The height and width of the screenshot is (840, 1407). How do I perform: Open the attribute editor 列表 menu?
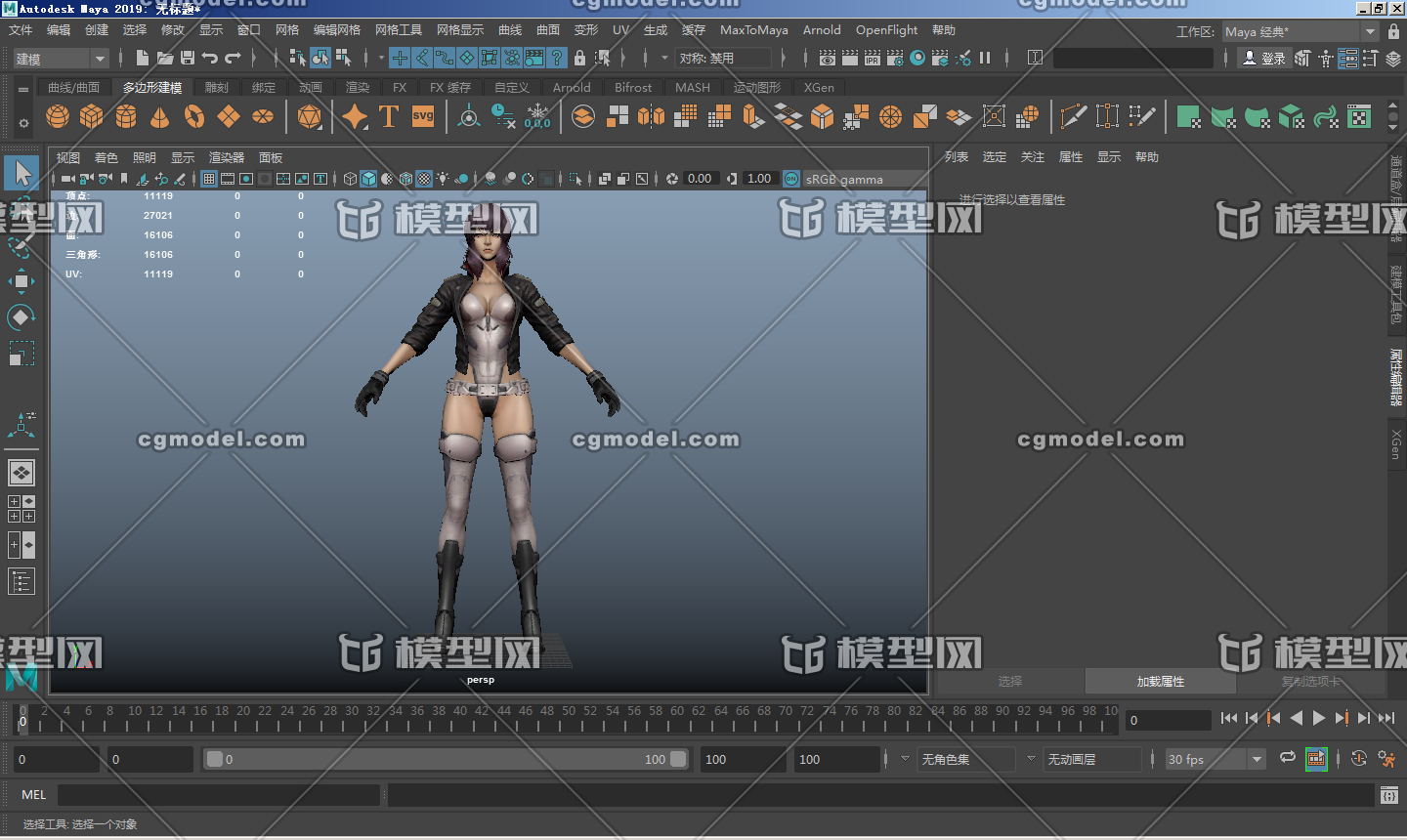956,157
